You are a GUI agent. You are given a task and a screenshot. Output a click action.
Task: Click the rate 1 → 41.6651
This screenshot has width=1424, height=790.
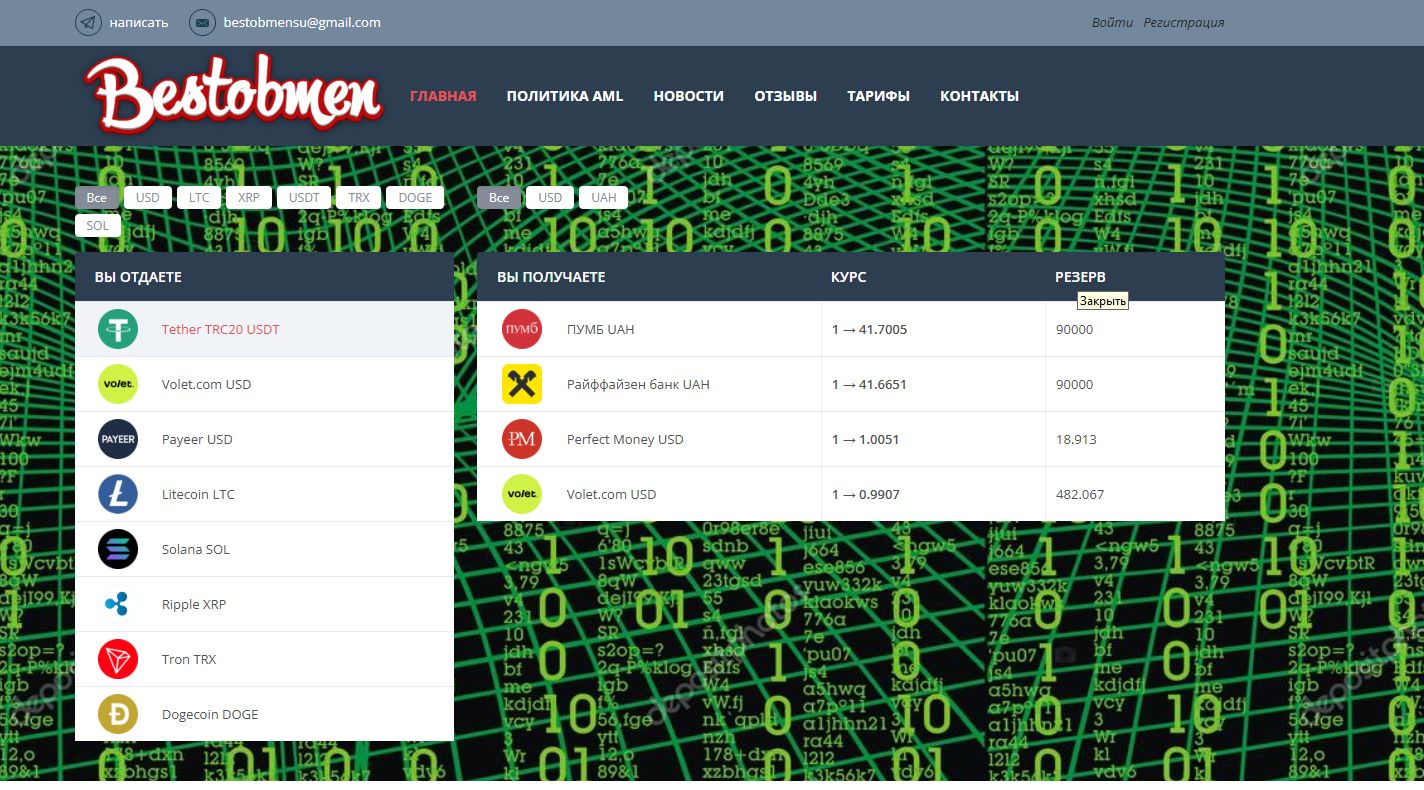tap(869, 384)
